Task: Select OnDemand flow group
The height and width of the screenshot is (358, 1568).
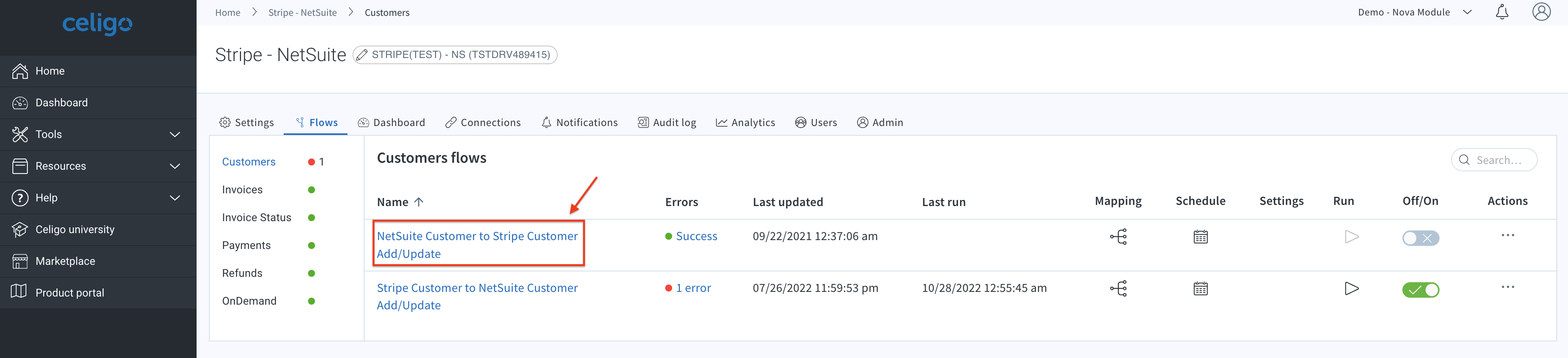Action: coord(249,301)
